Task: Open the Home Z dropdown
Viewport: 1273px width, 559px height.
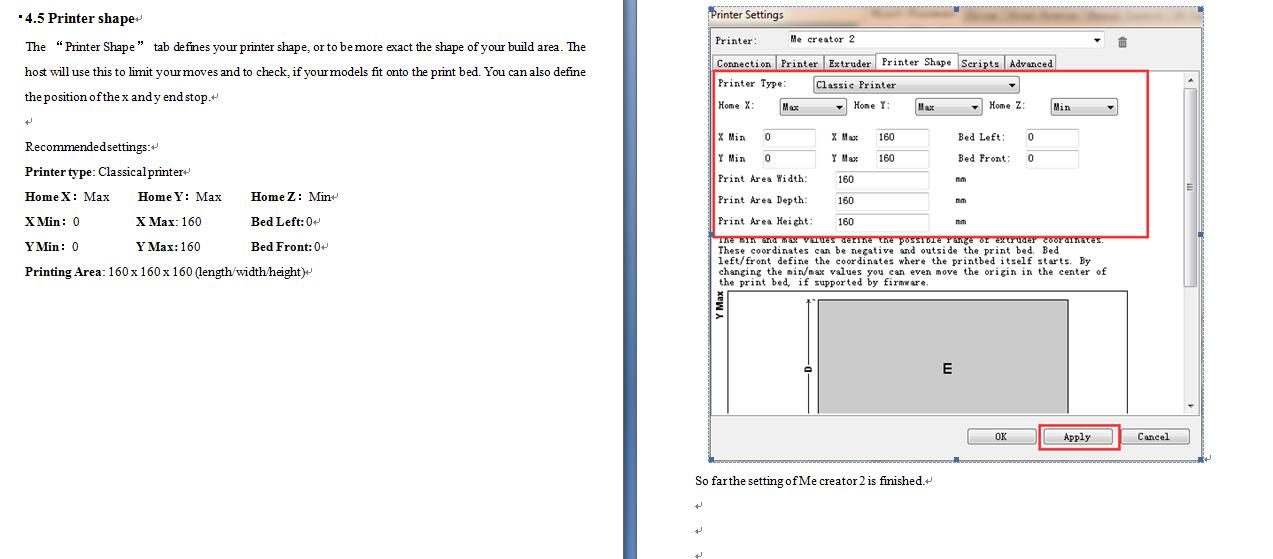Action: tap(1083, 107)
